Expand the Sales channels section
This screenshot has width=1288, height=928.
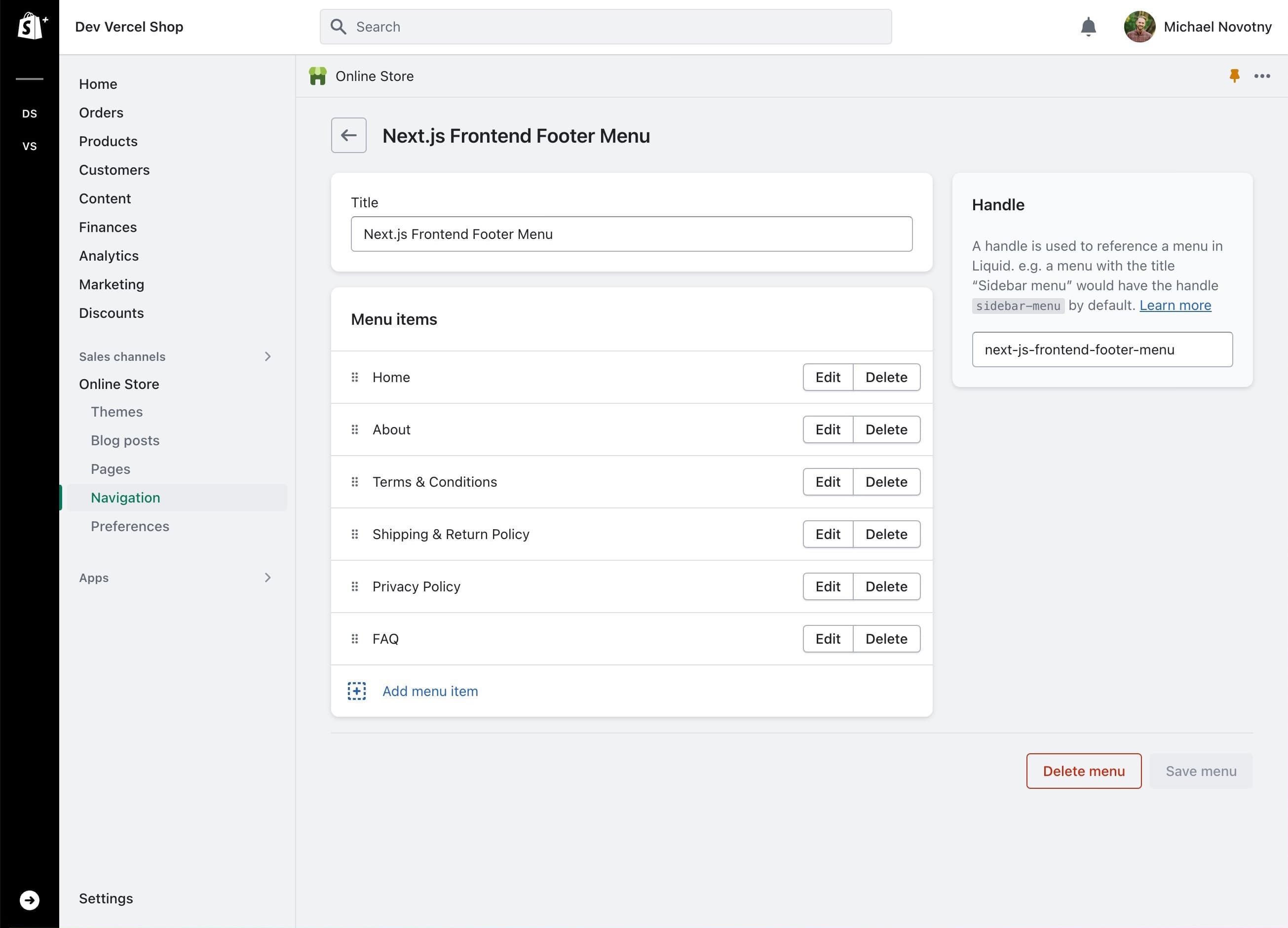[267, 356]
